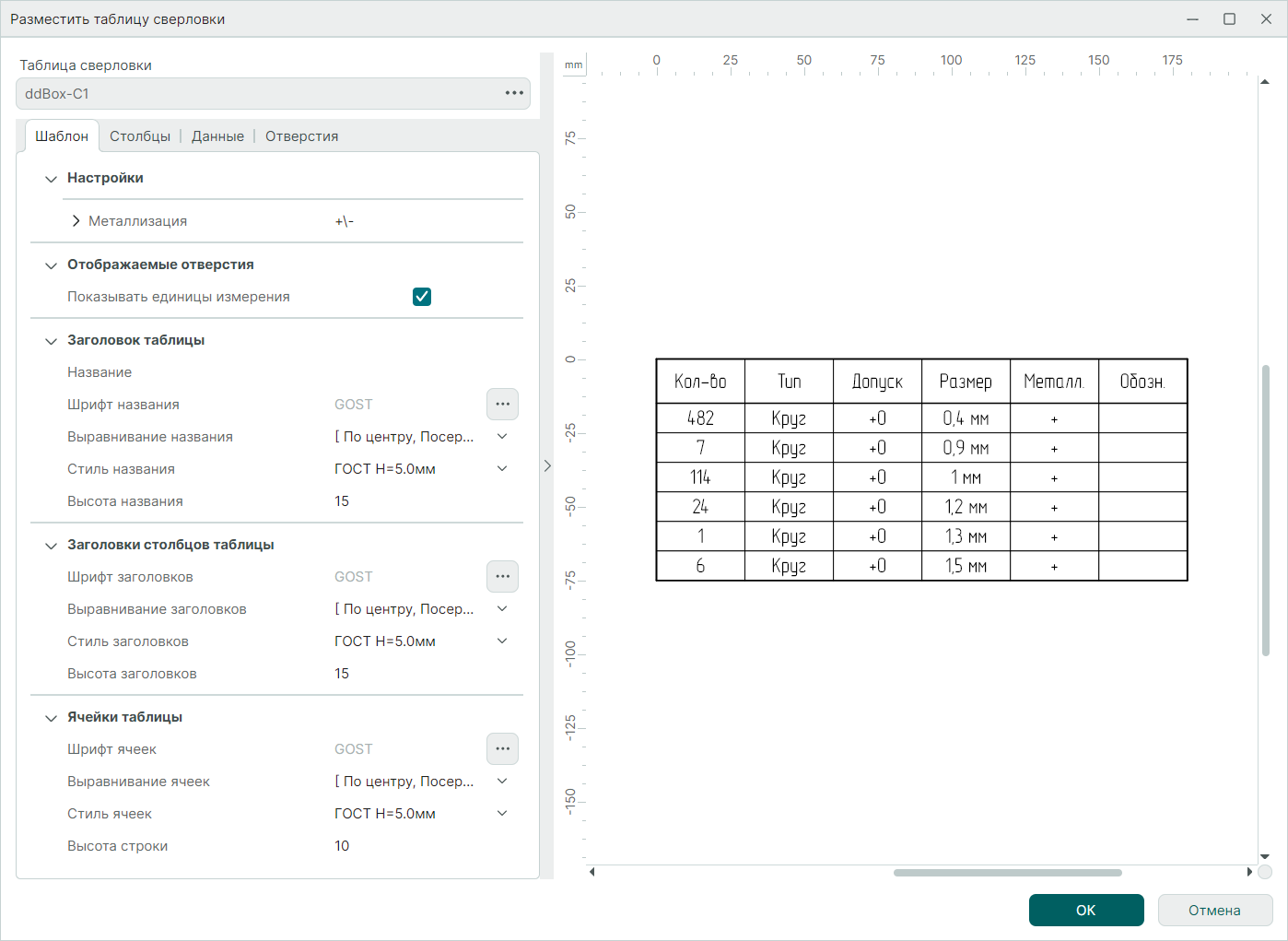Open font picker for Шрифт ячеек
Viewport: 1288px width, 941px height.
click(x=502, y=748)
